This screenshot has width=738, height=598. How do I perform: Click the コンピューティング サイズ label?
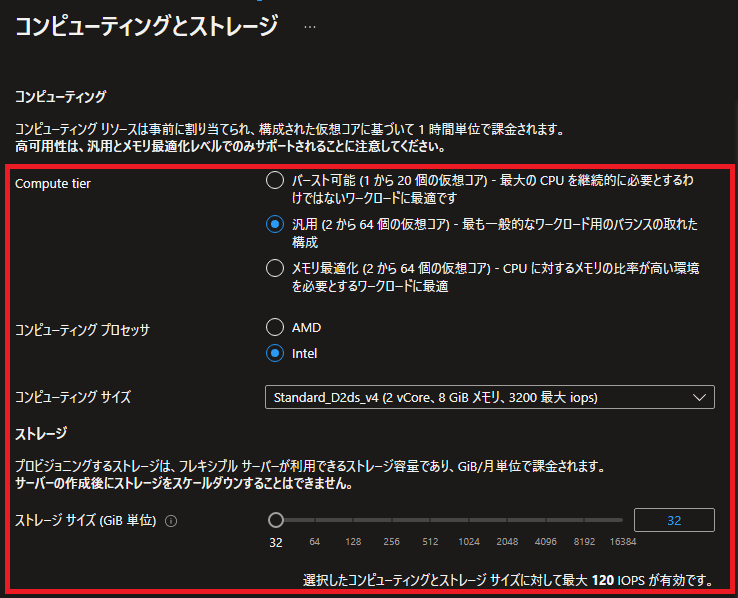click(x=73, y=397)
